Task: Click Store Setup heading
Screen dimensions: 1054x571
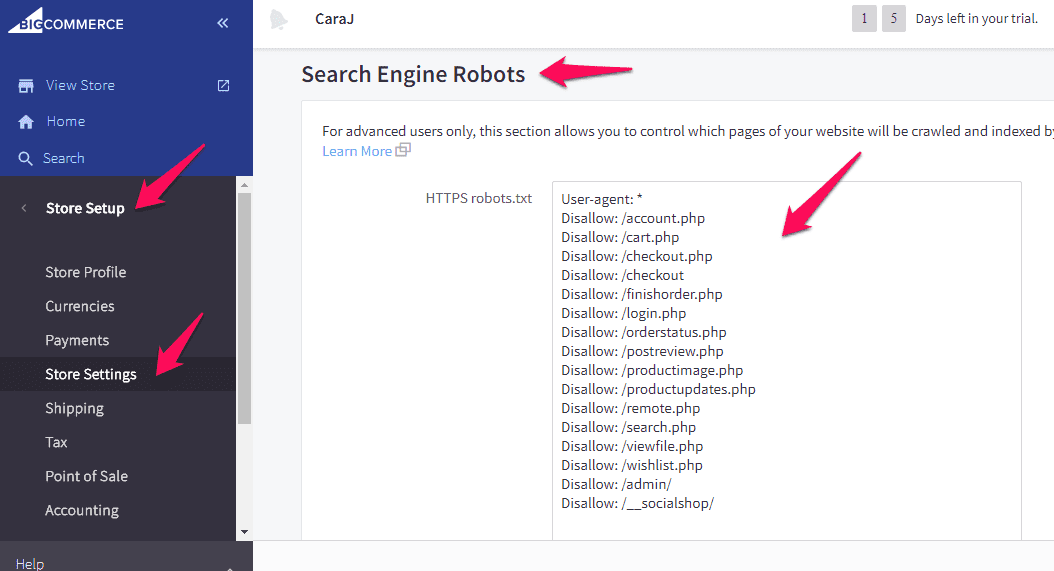Action: click(x=85, y=208)
